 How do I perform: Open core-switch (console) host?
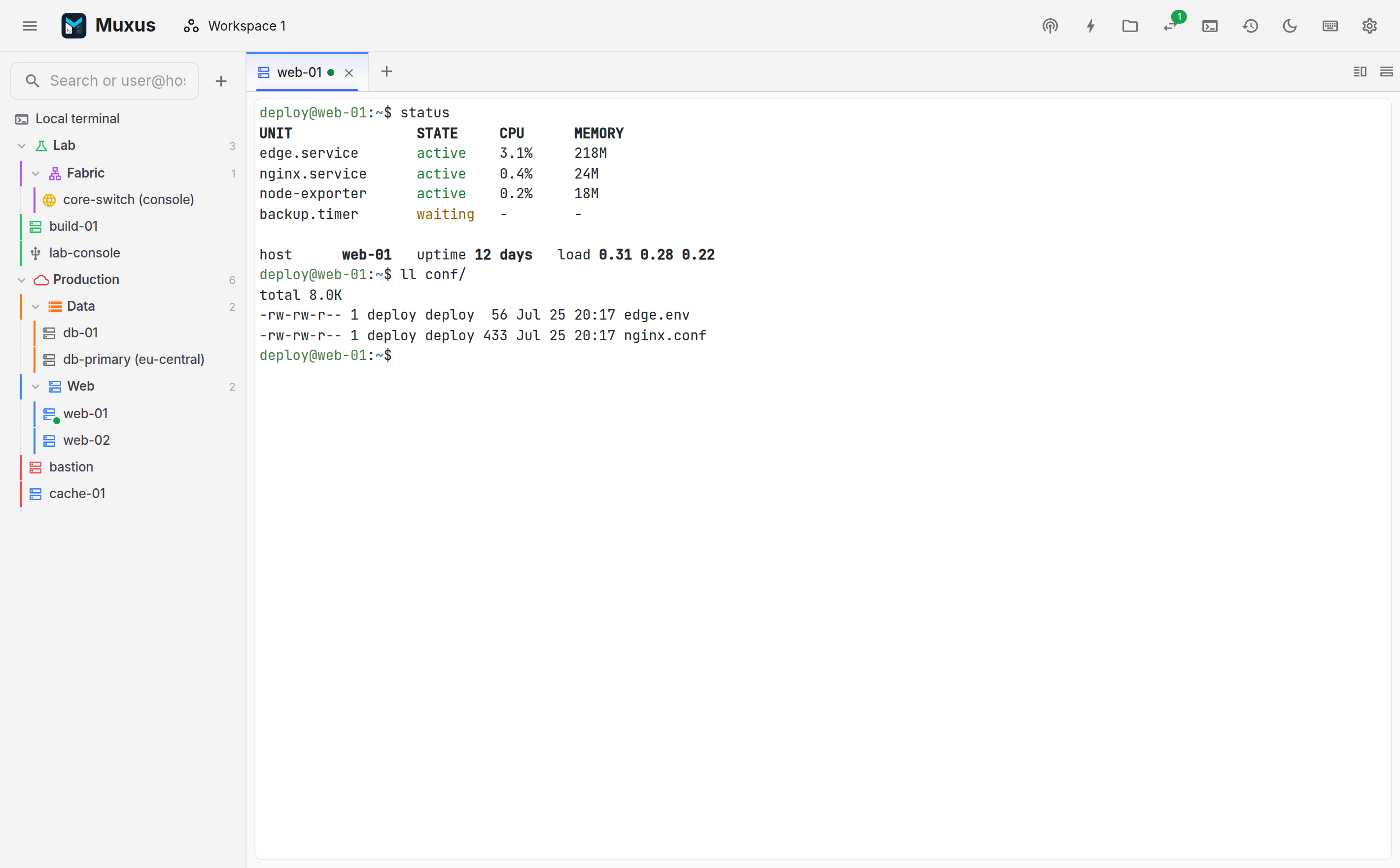coord(129,200)
